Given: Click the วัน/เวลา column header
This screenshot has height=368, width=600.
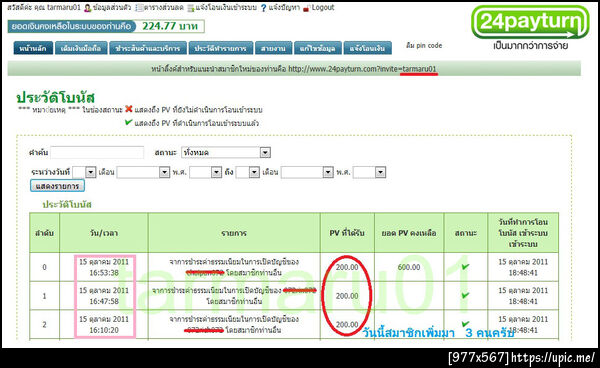Looking at the screenshot, I should point(104,233).
